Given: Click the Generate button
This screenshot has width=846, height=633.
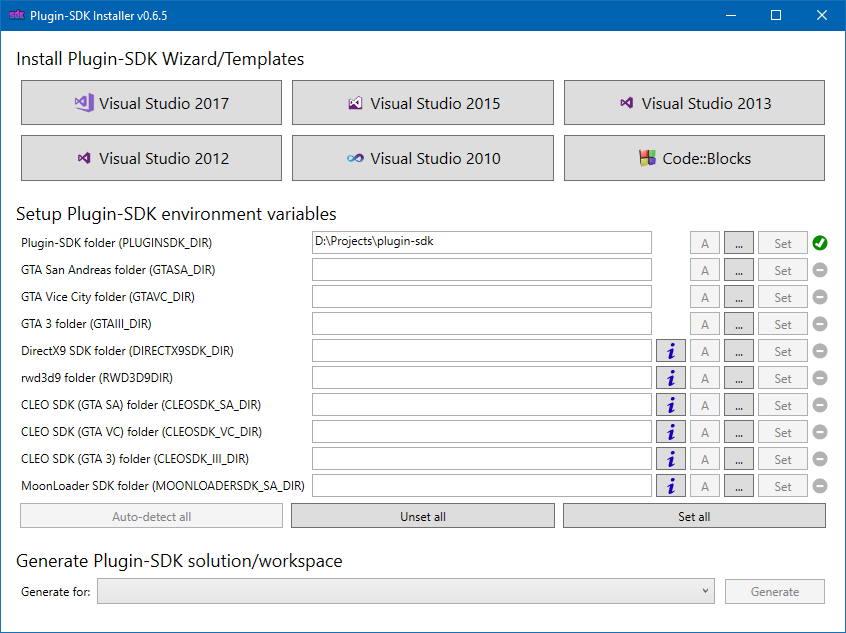Looking at the screenshot, I should (x=775, y=591).
